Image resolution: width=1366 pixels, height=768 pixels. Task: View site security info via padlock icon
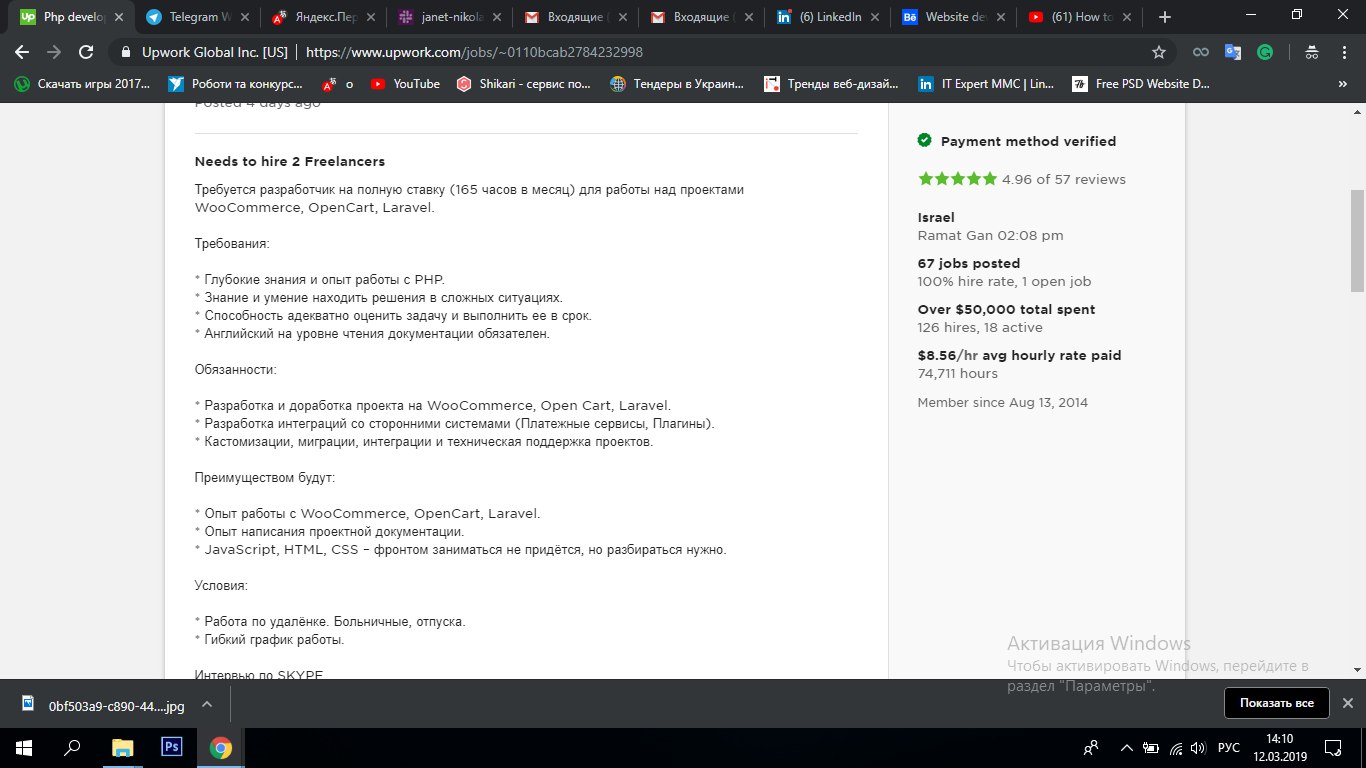(x=126, y=52)
